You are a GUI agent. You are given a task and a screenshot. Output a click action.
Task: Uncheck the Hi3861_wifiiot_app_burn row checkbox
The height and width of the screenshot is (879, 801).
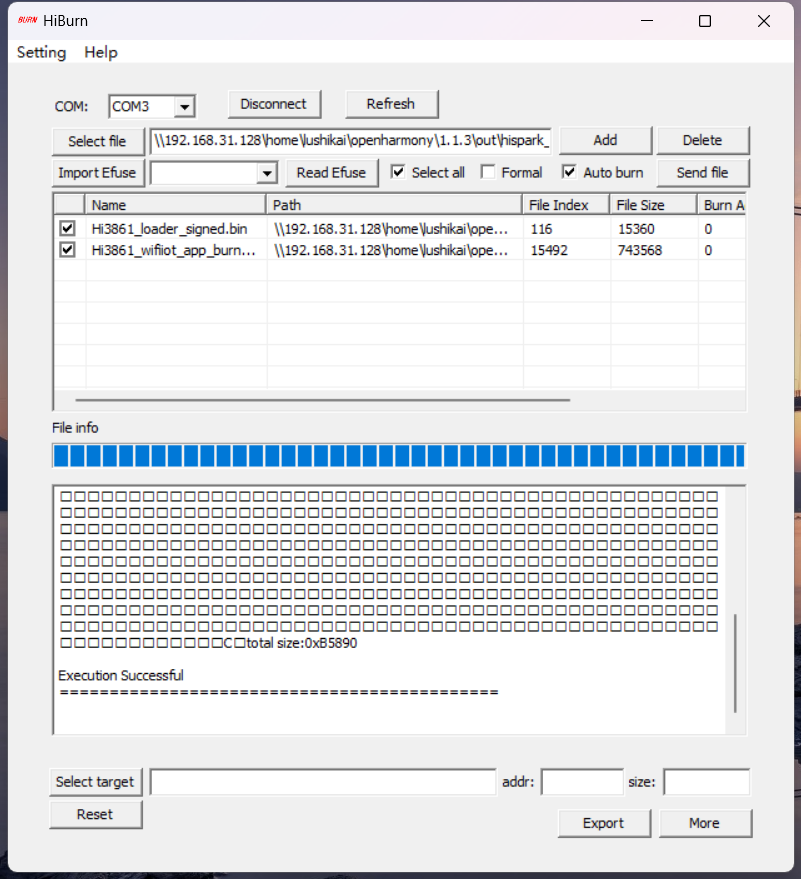67,249
